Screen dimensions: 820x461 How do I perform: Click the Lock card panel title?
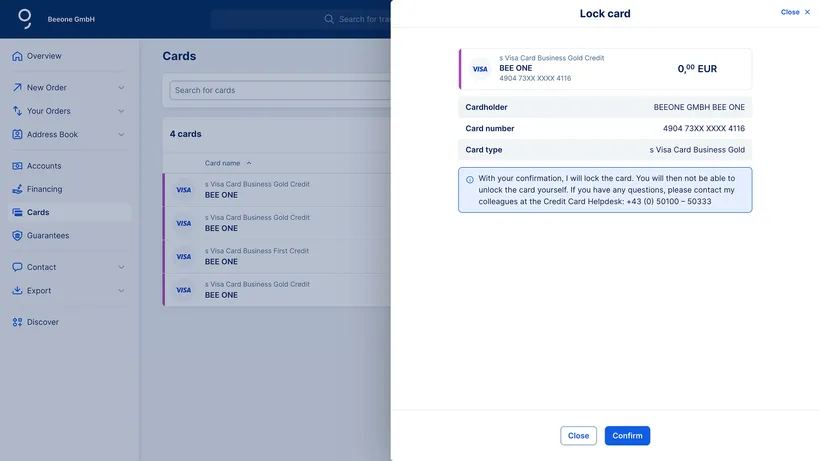point(605,14)
